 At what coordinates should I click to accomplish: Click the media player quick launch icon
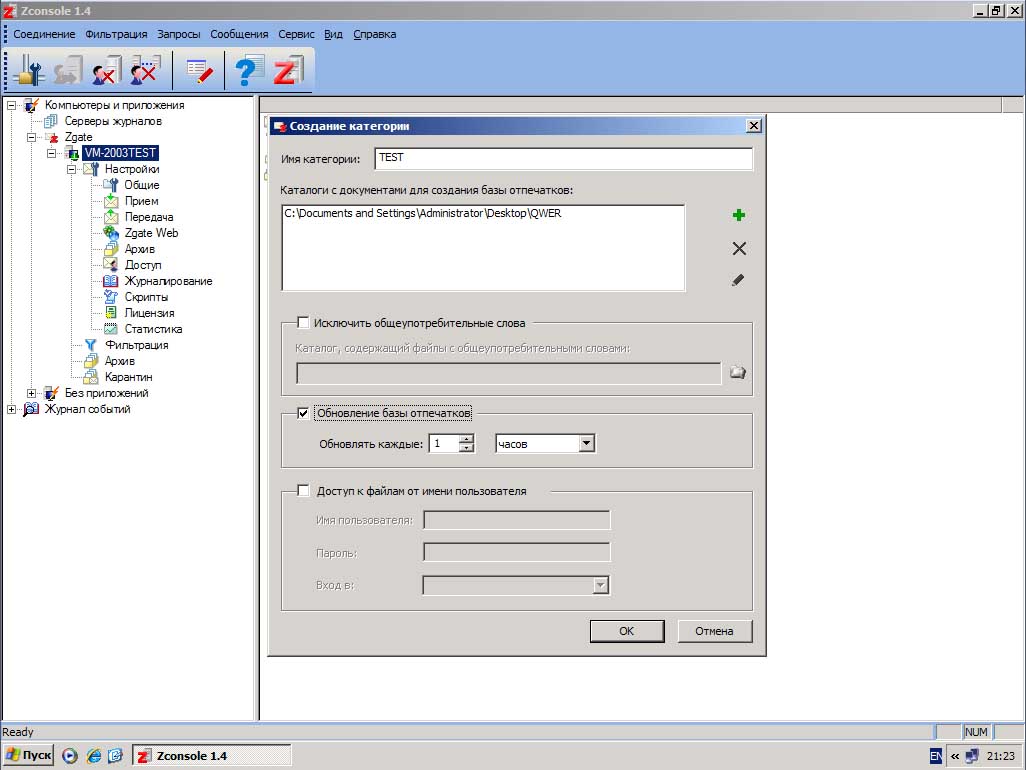[70, 756]
